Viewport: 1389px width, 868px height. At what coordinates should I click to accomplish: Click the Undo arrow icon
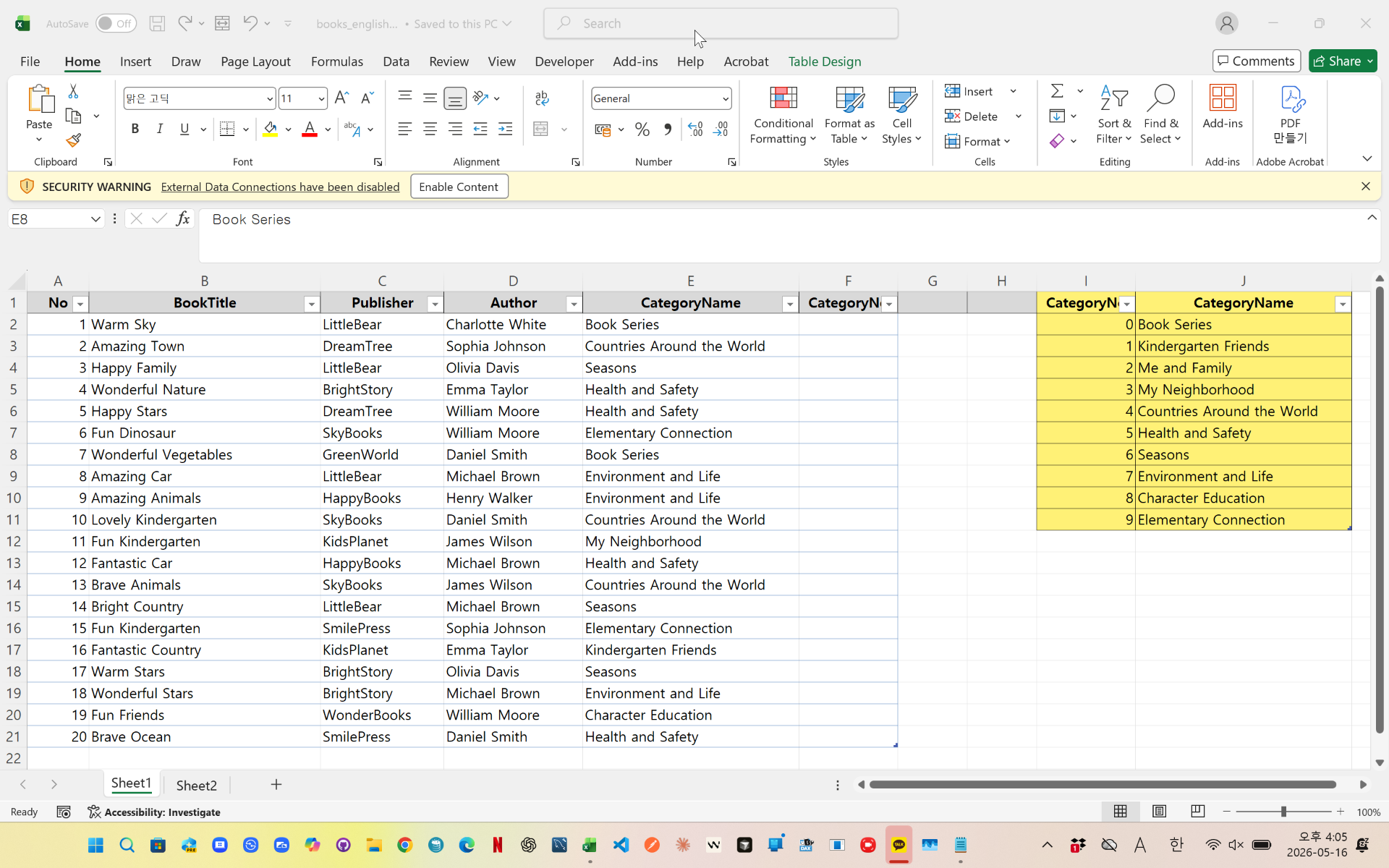[x=250, y=23]
